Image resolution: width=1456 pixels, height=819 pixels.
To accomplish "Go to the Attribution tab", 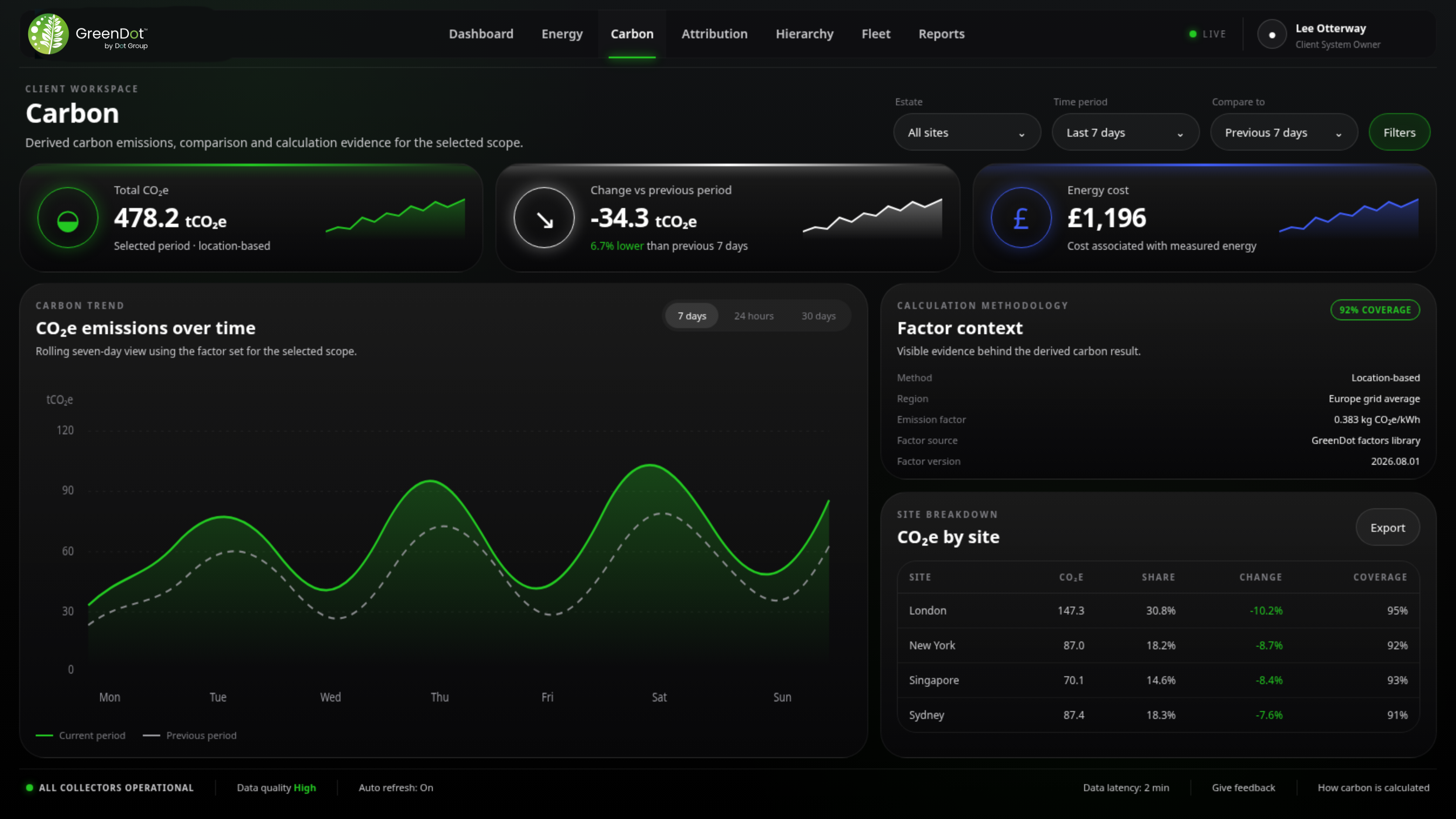I will click(715, 34).
